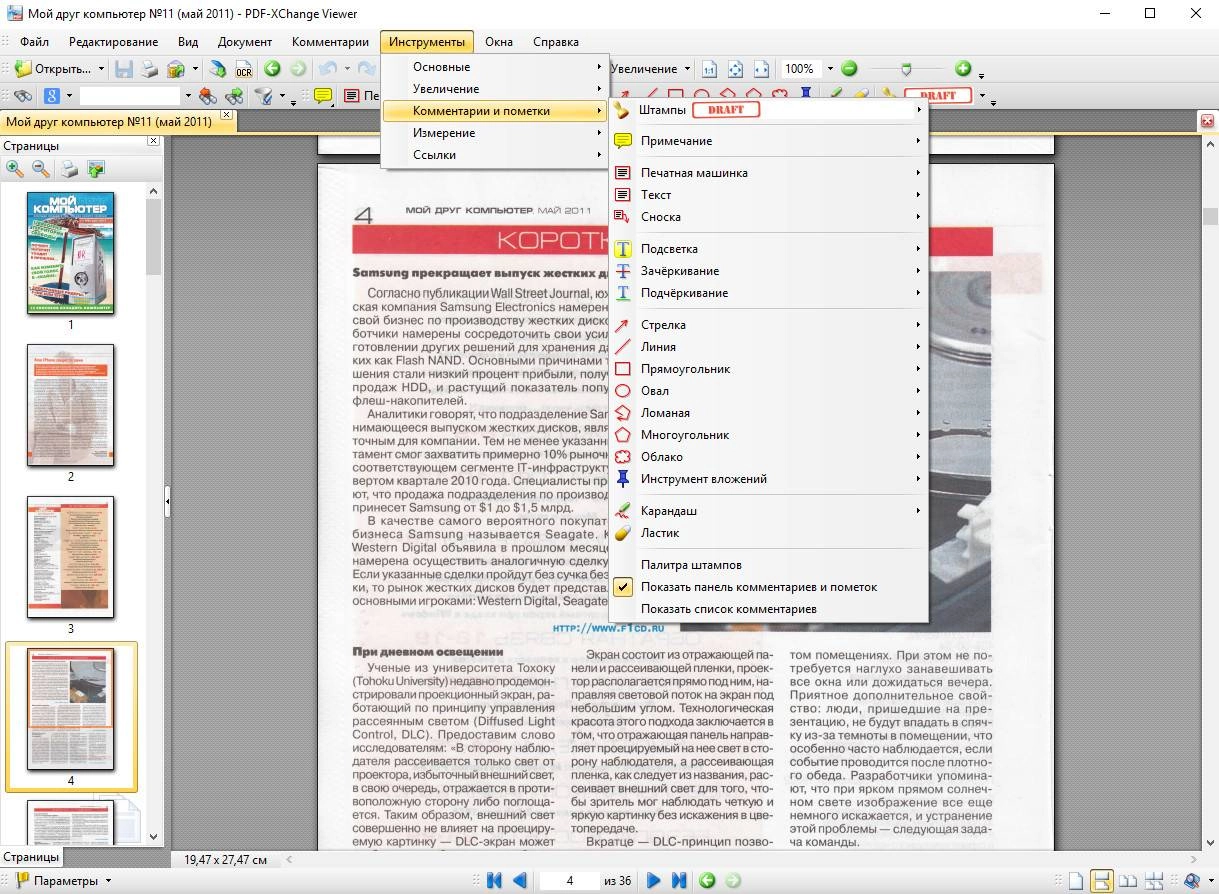Click the green plus zoom in button
This screenshot has width=1219, height=894.
tap(963, 69)
